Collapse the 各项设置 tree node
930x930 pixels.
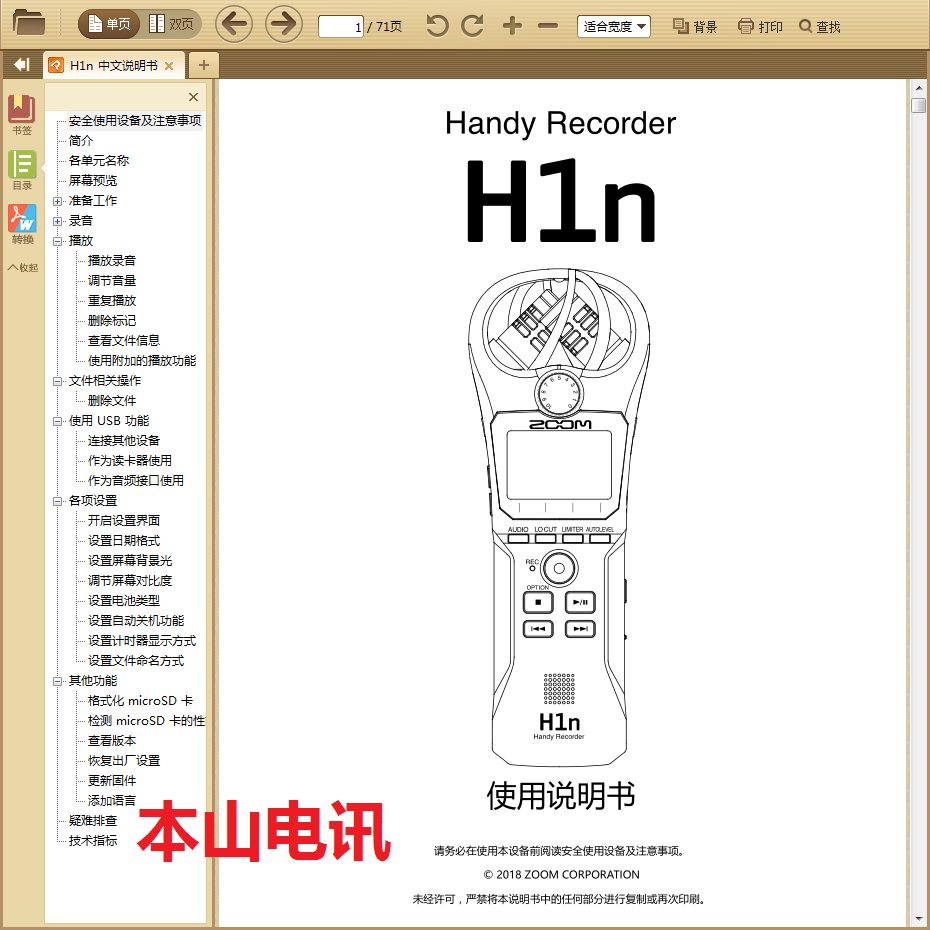[x=58, y=501]
